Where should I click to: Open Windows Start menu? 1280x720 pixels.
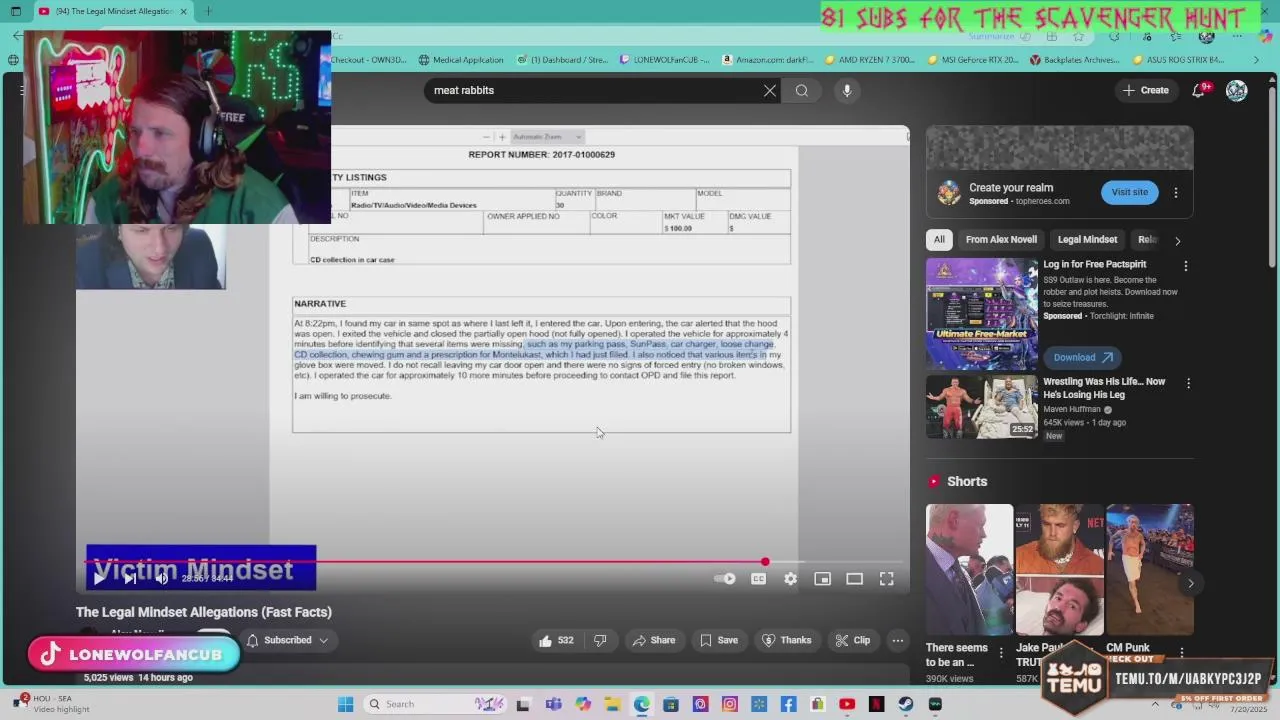(x=345, y=704)
